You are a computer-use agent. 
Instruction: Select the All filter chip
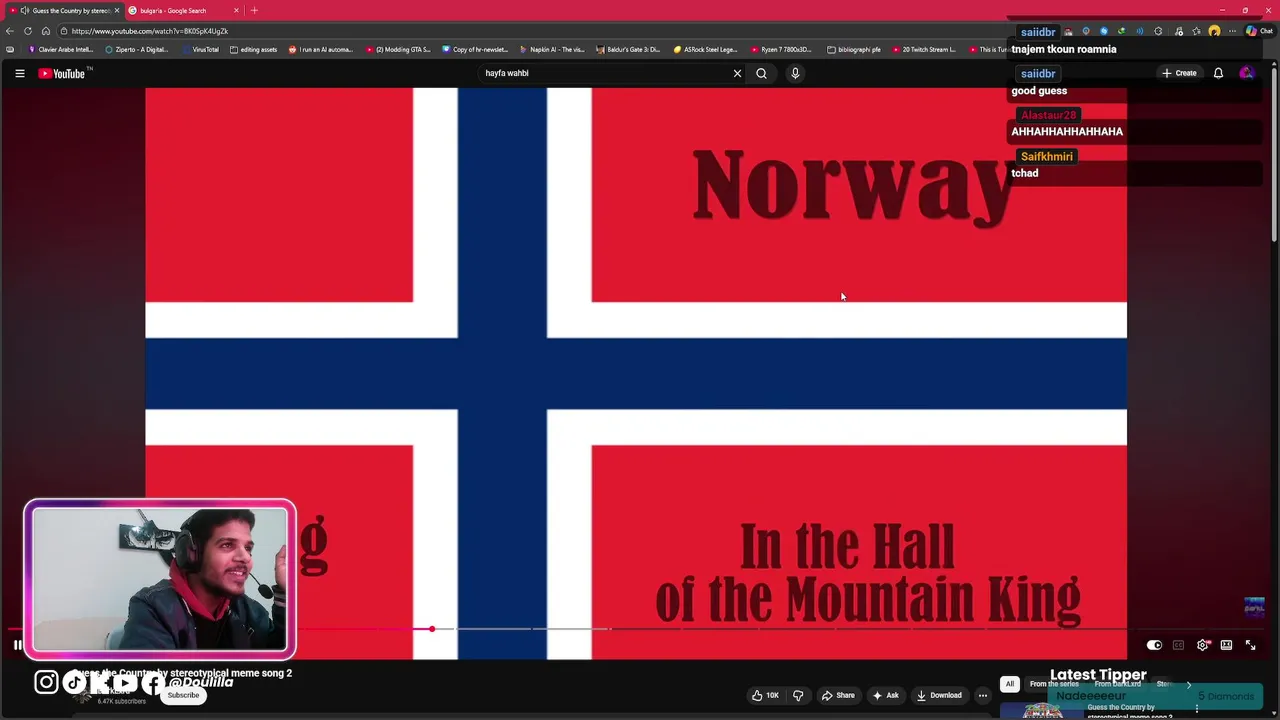(1010, 684)
